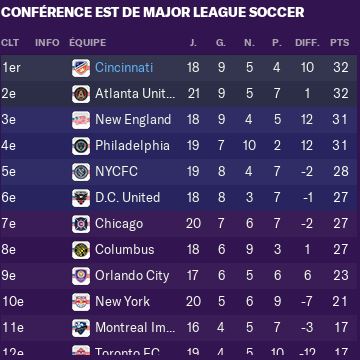Open the Philadelphia club badge
Viewport: 360px width, 360px height.
[81, 146]
